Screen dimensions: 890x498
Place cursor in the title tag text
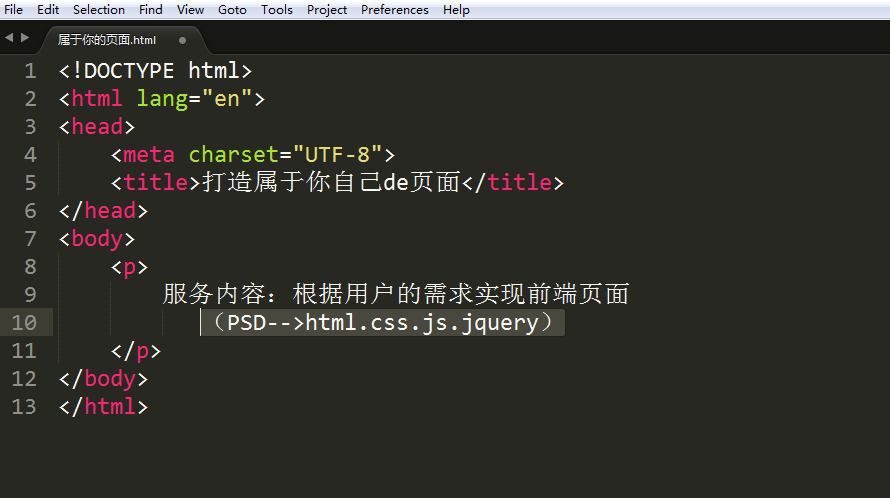[330, 183]
